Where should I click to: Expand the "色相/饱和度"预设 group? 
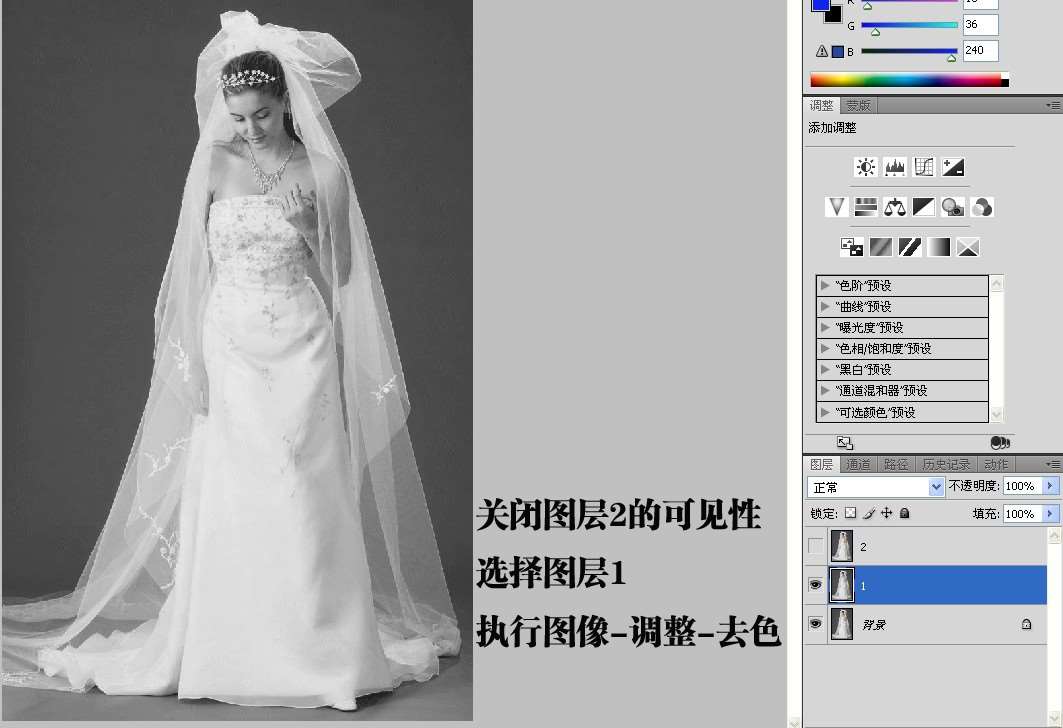point(826,349)
